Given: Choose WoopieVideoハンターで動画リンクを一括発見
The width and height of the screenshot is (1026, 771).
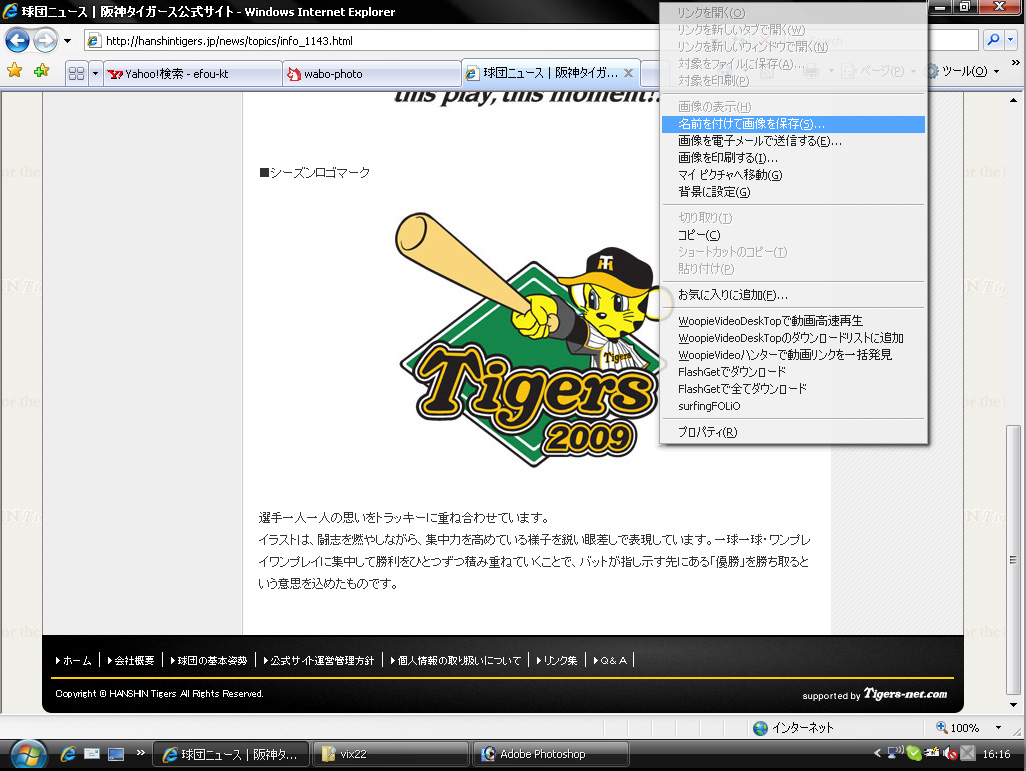Looking at the screenshot, I should (793, 355).
